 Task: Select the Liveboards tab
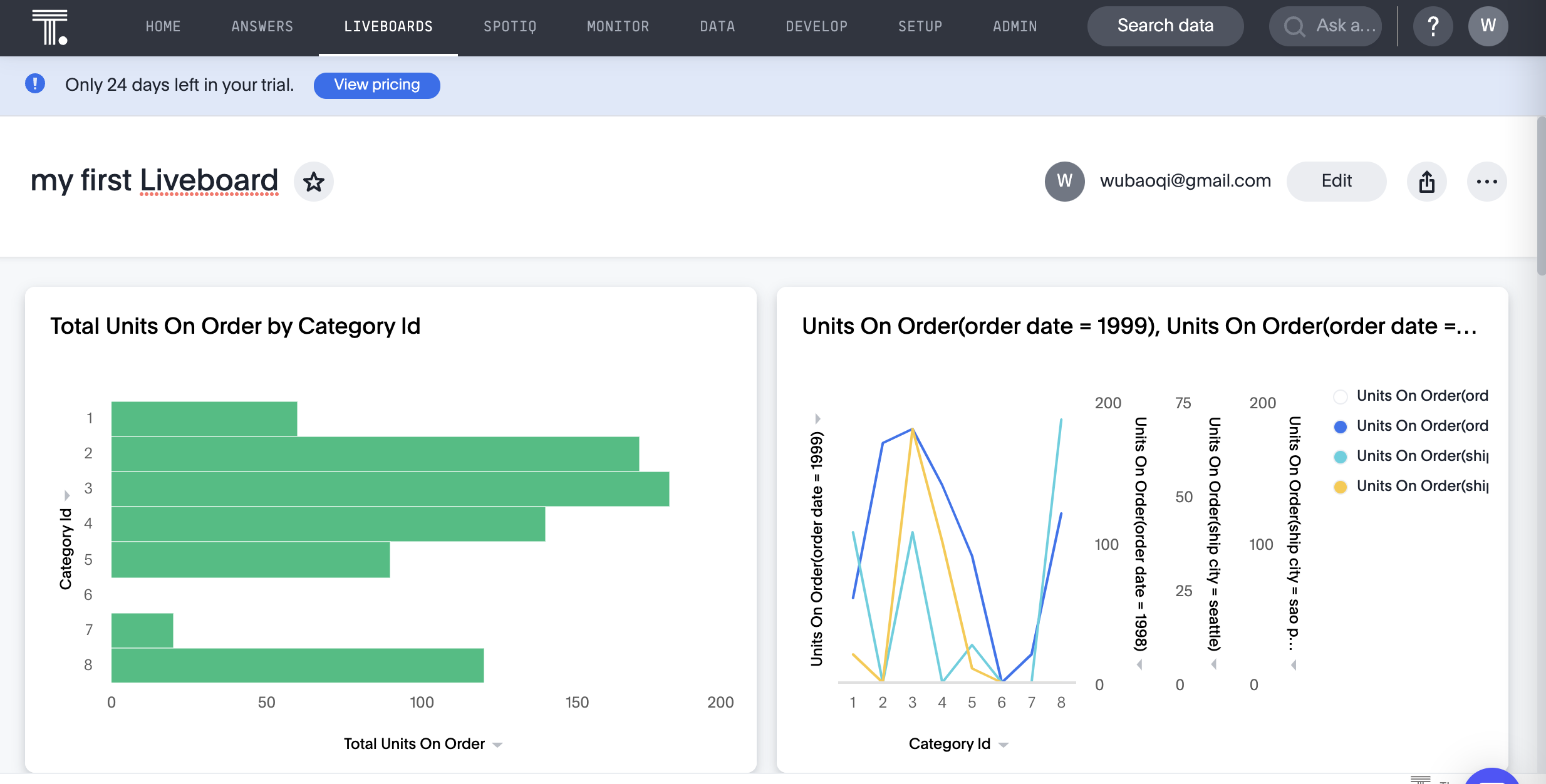tap(388, 26)
